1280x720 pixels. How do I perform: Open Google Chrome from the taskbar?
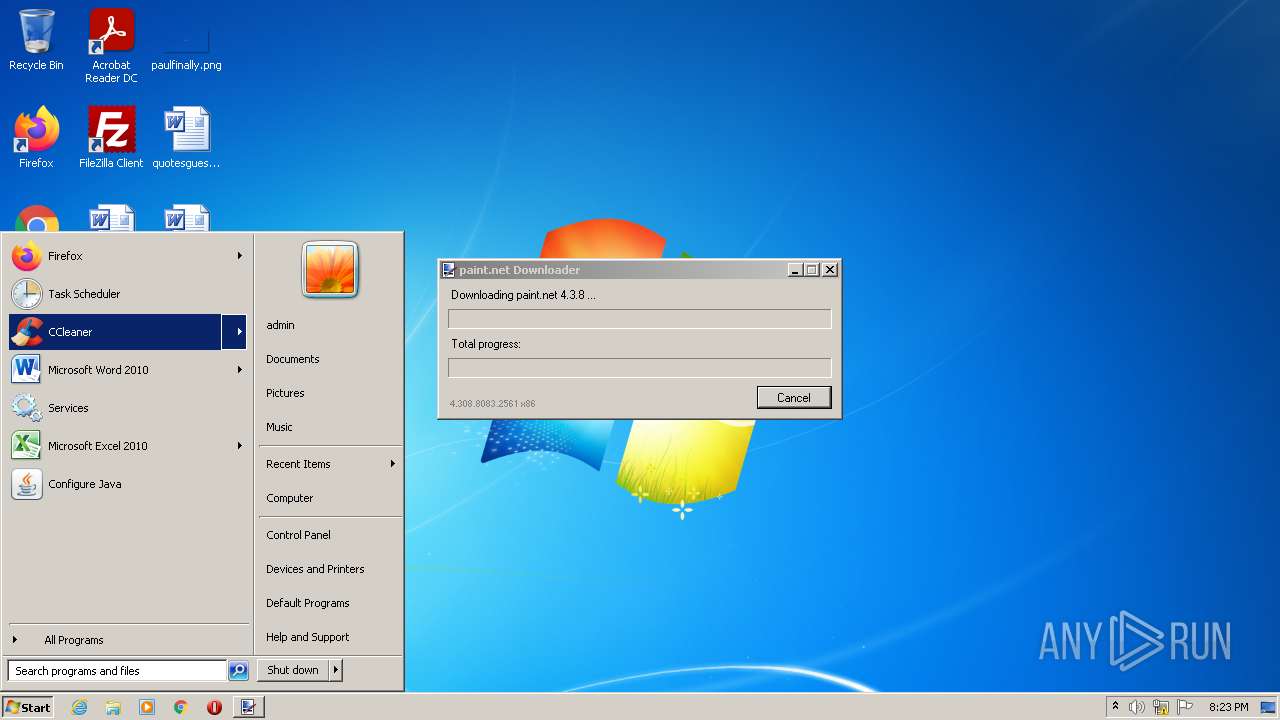pyautogui.click(x=181, y=707)
